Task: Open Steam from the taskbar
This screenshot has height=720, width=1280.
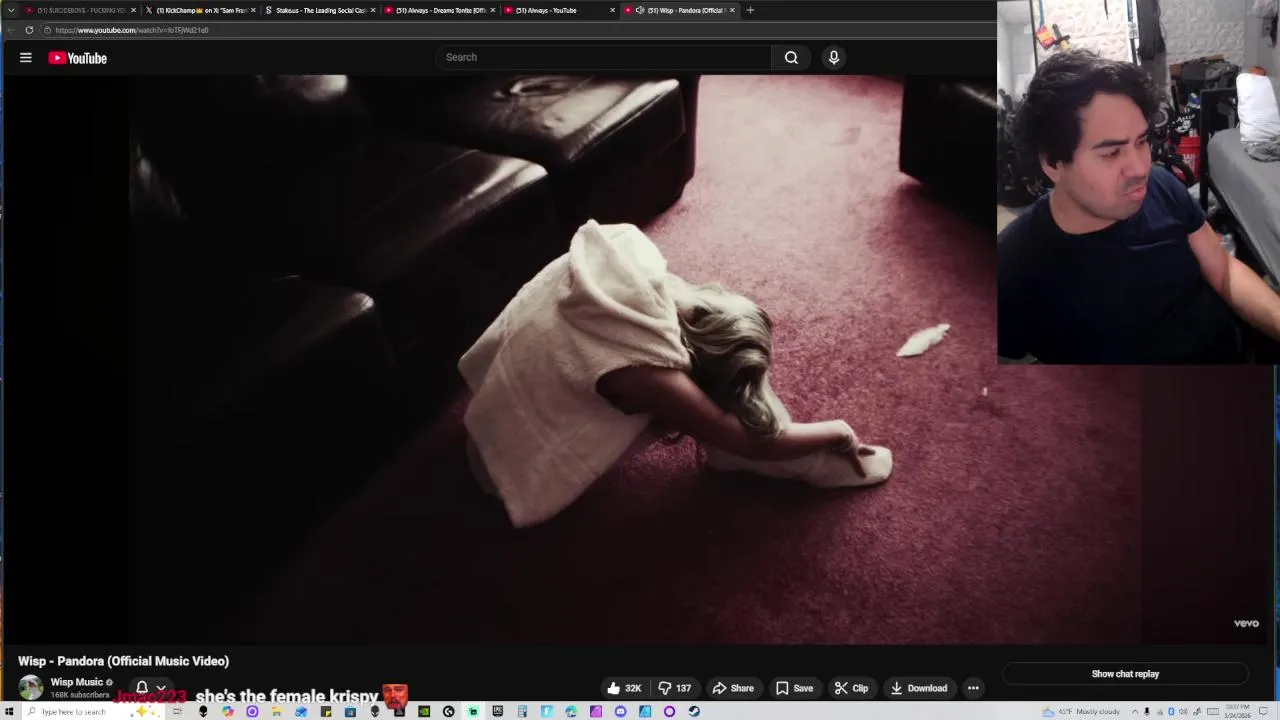Action: (x=694, y=711)
